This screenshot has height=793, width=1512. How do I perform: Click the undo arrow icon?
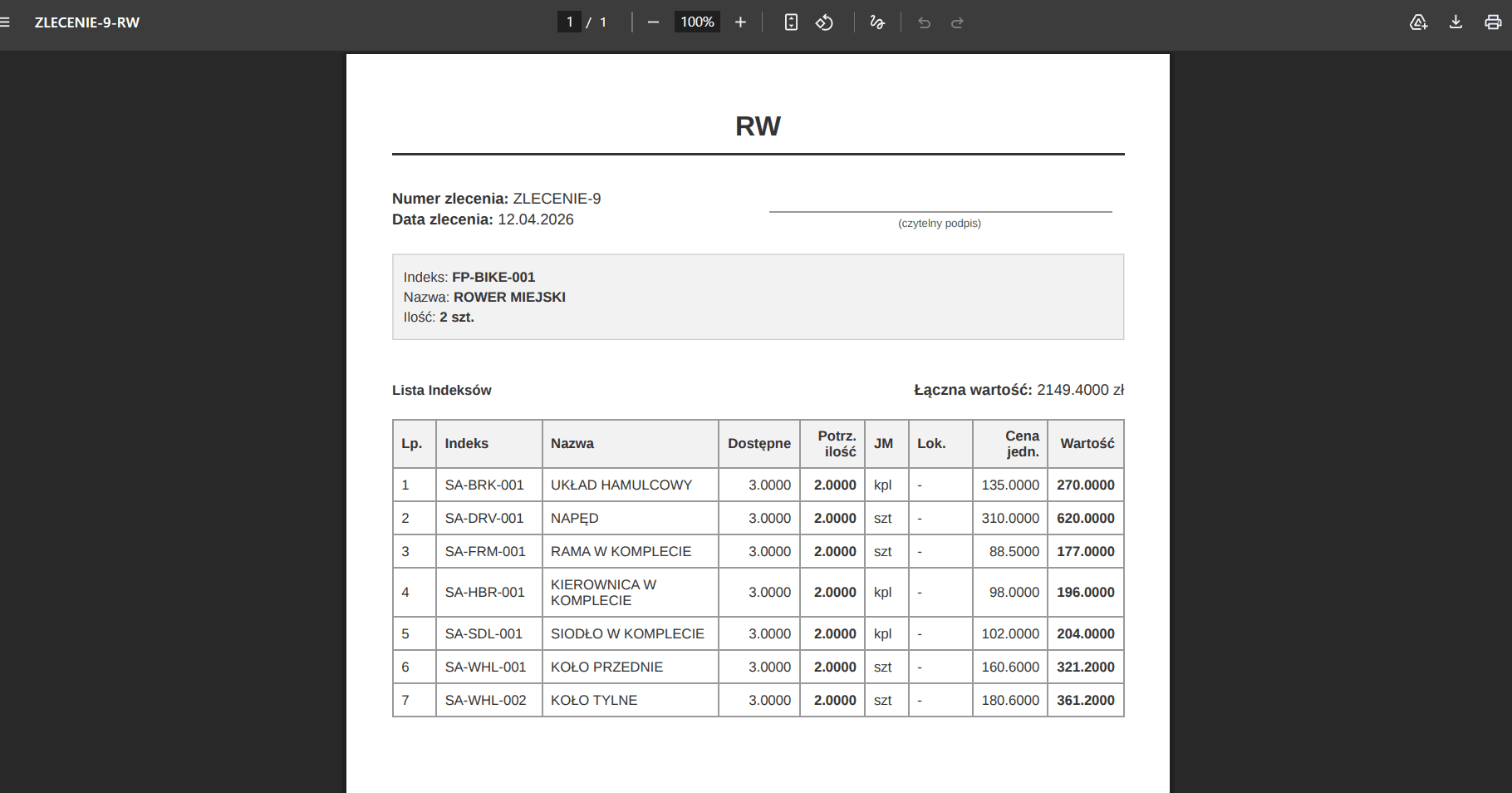(x=924, y=22)
